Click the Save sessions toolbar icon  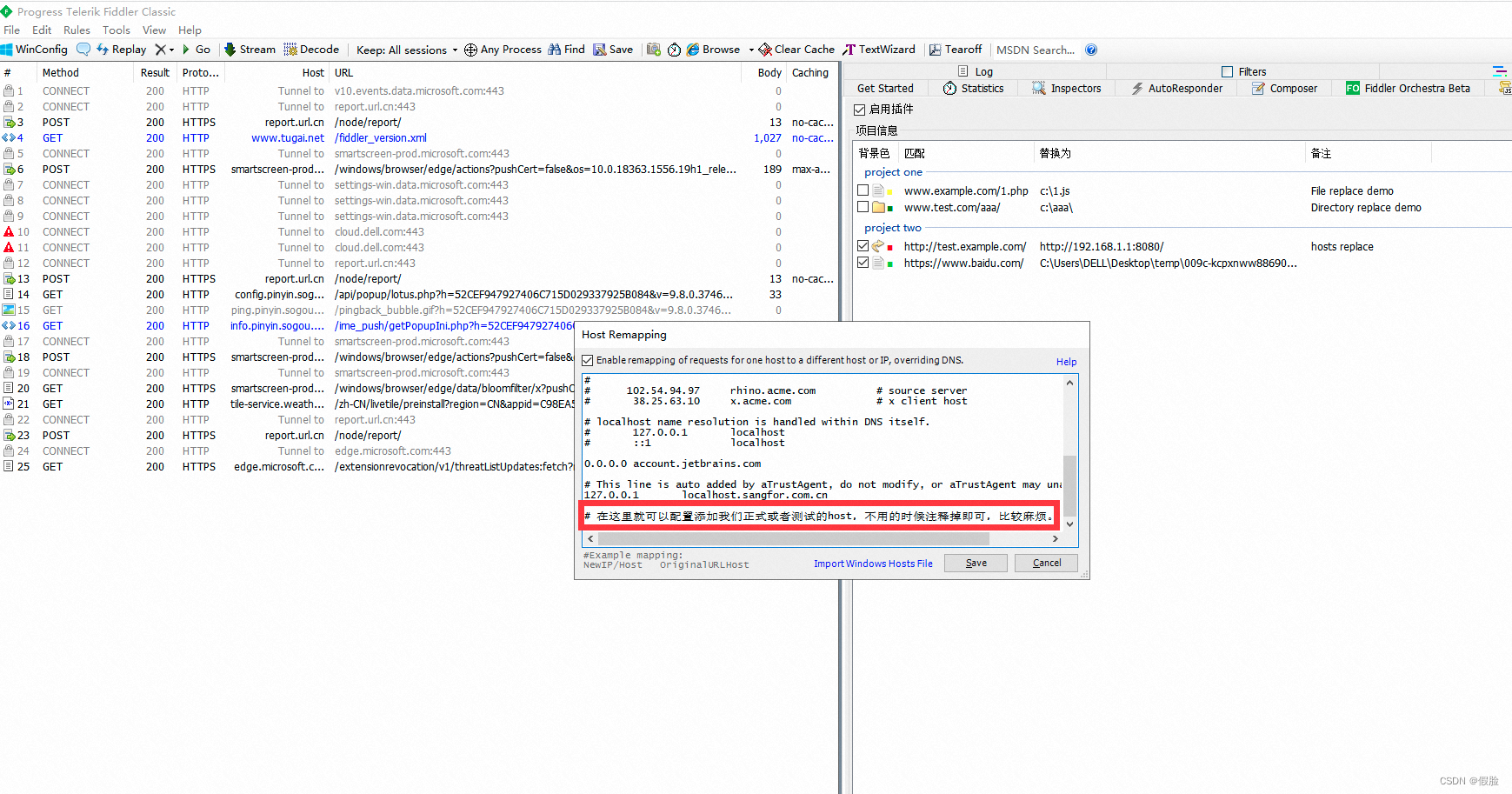click(613, 50)
